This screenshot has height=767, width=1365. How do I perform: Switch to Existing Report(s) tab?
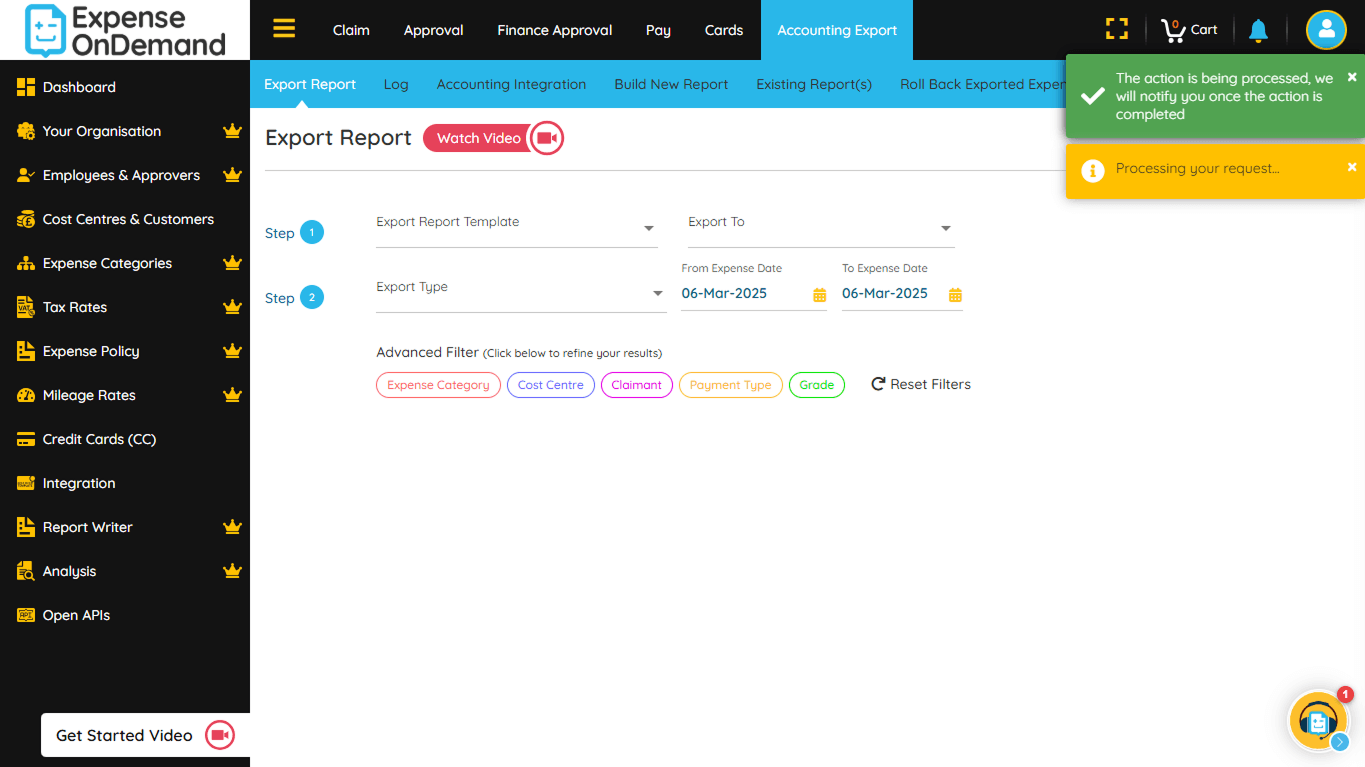[814, 84]
